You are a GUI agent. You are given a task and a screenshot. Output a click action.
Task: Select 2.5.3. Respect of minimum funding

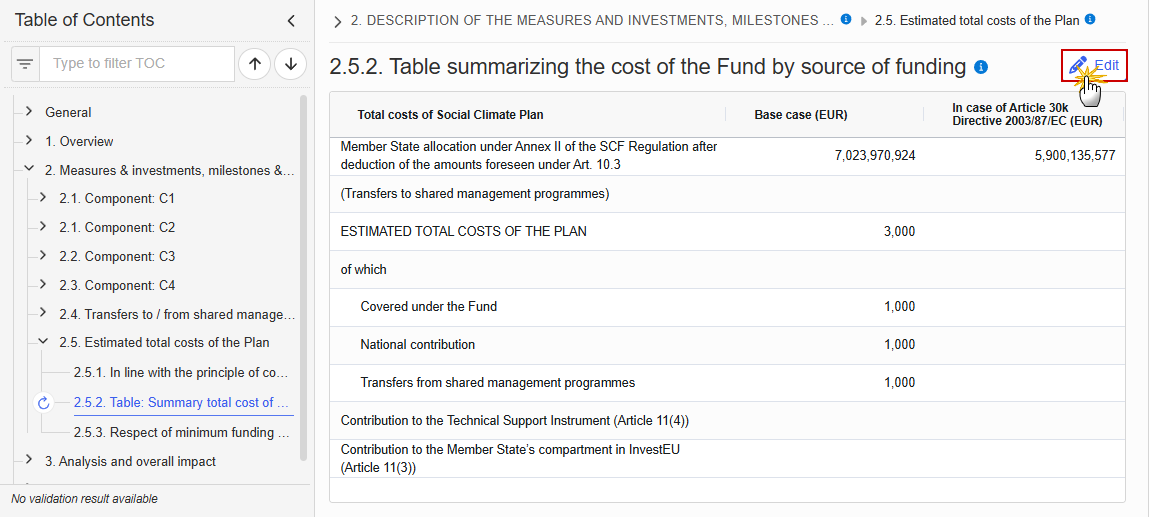coord(181,432)
